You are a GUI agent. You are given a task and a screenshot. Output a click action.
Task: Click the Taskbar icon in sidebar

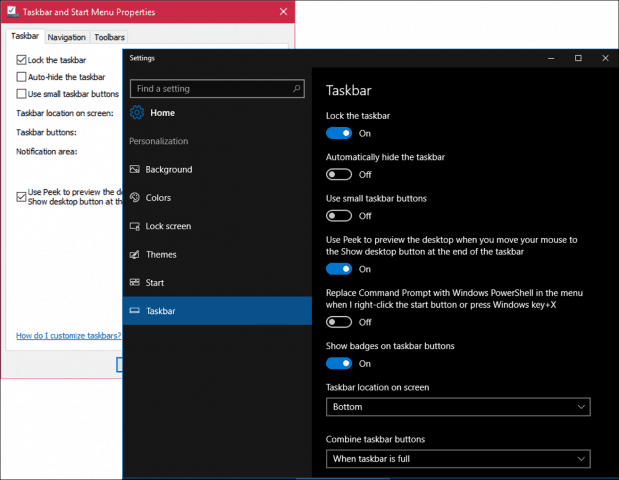click(x=135, y=311)
